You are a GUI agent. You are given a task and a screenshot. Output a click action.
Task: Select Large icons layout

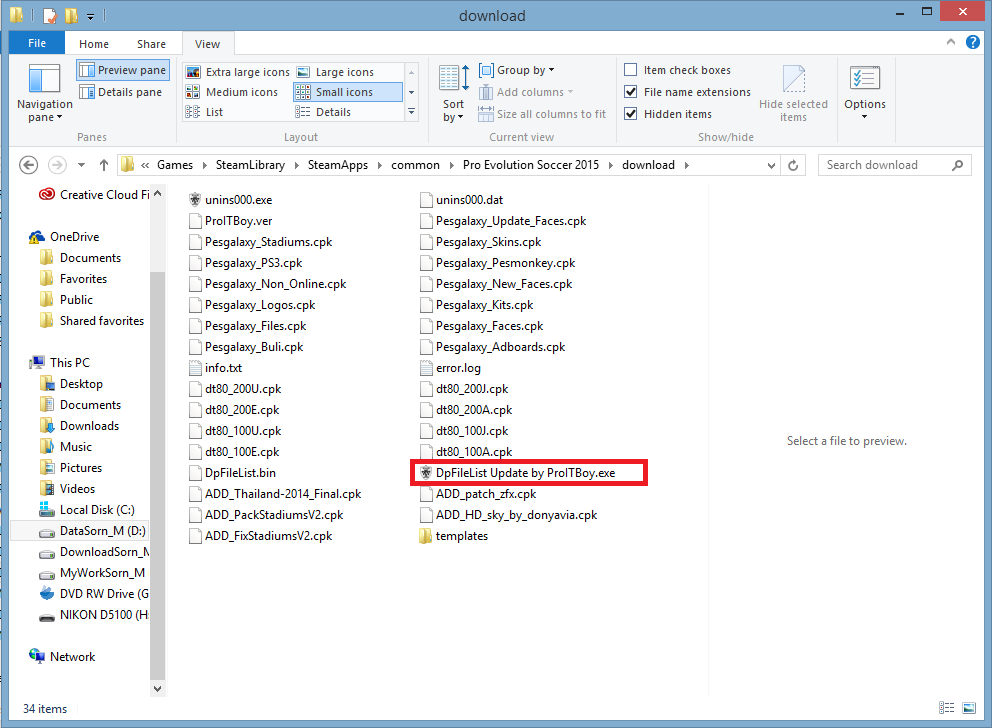click(x=337, y=72)
